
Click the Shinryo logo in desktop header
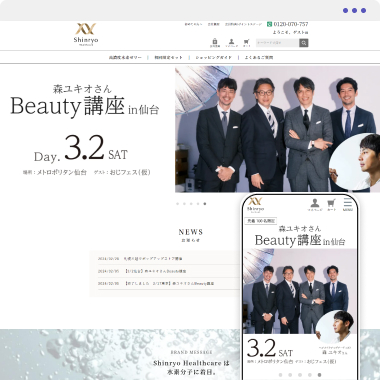click(86, 34)
